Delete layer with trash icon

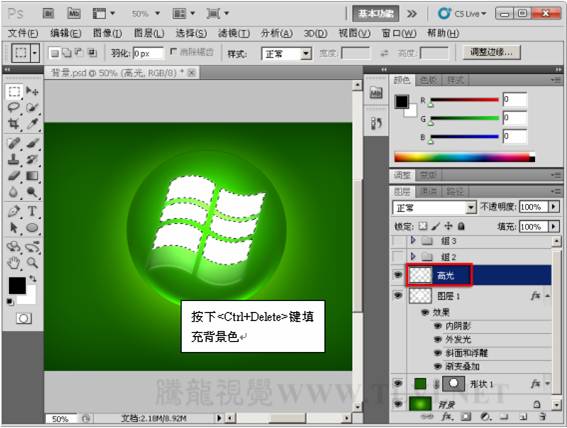coord(542,417)
